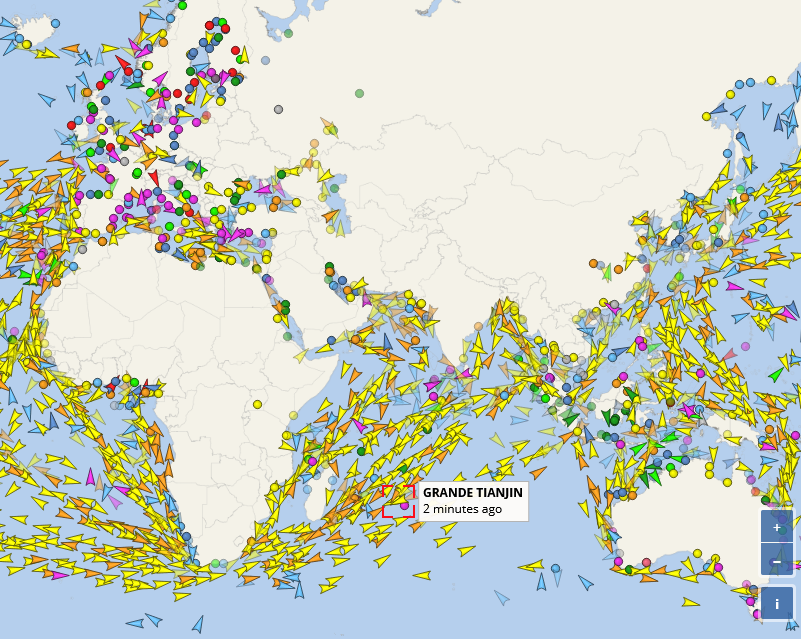Screen dimensions: 801x639
Task: Select the yellow circle marker in northeast Siberia
Action: coord(706,116)
